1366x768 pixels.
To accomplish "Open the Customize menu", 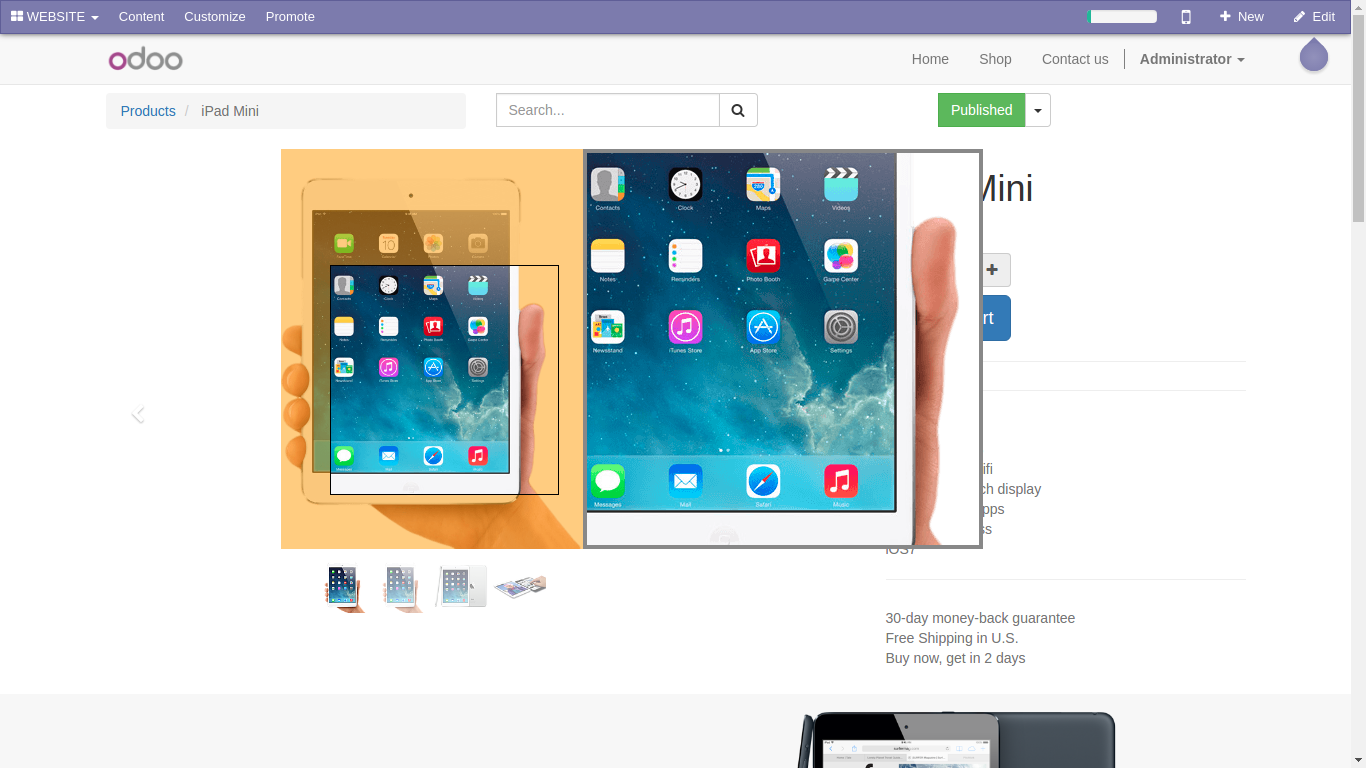I will click(215, 17).
